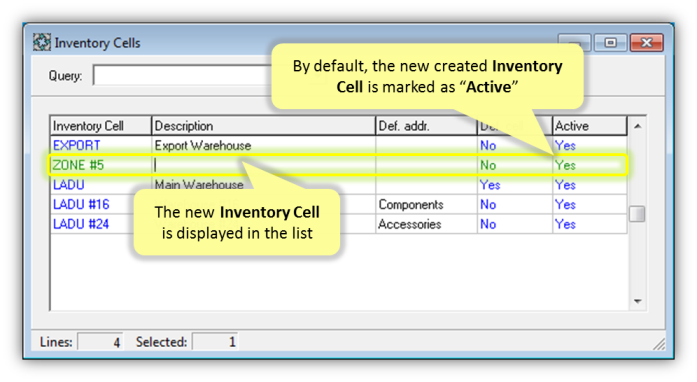The image size is (697, 382).
Task: Click the No default cell value for ZONE #5
Action: [x=488, y=165]
